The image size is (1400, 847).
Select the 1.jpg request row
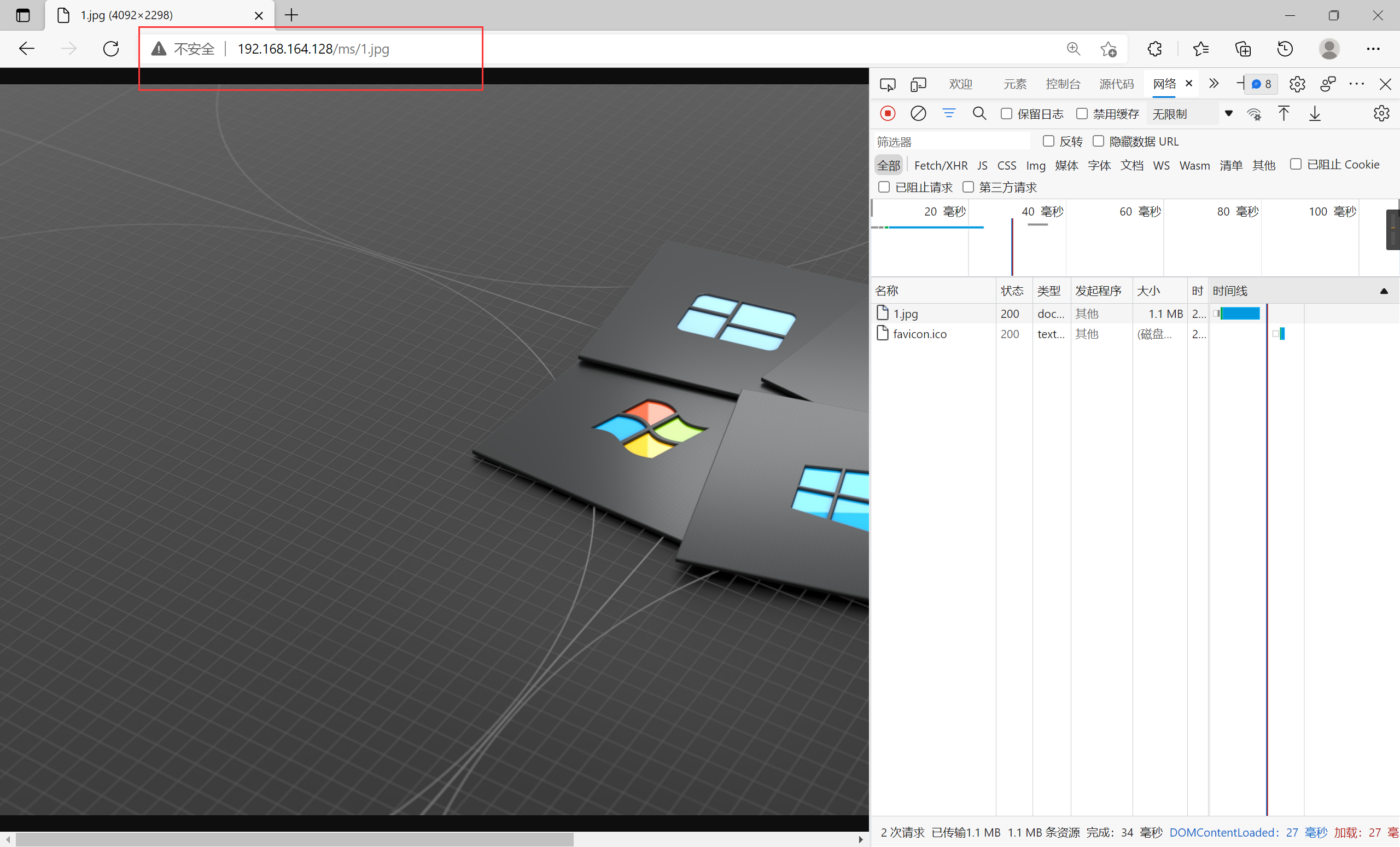[906, 314]
